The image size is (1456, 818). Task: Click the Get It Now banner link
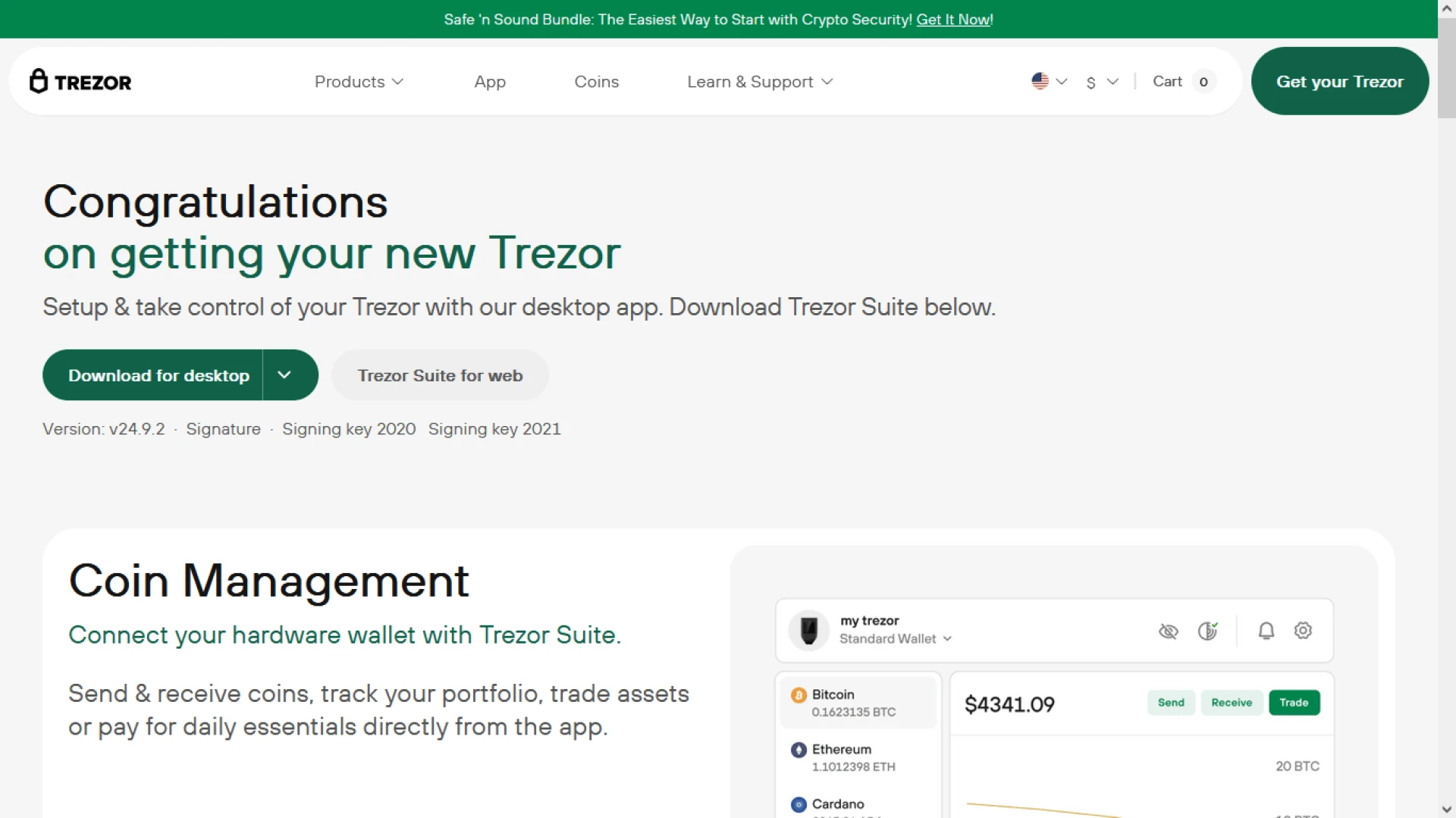pyautogui.click(x=952, y=20)
